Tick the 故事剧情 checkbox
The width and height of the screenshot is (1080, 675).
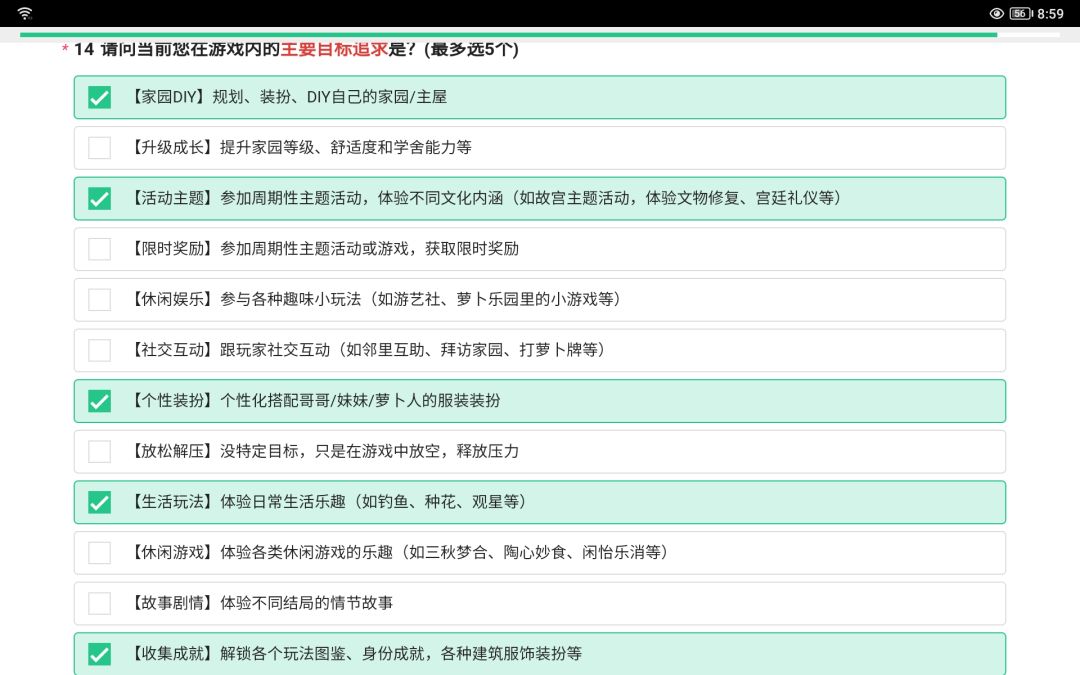[x=99, y=603]
